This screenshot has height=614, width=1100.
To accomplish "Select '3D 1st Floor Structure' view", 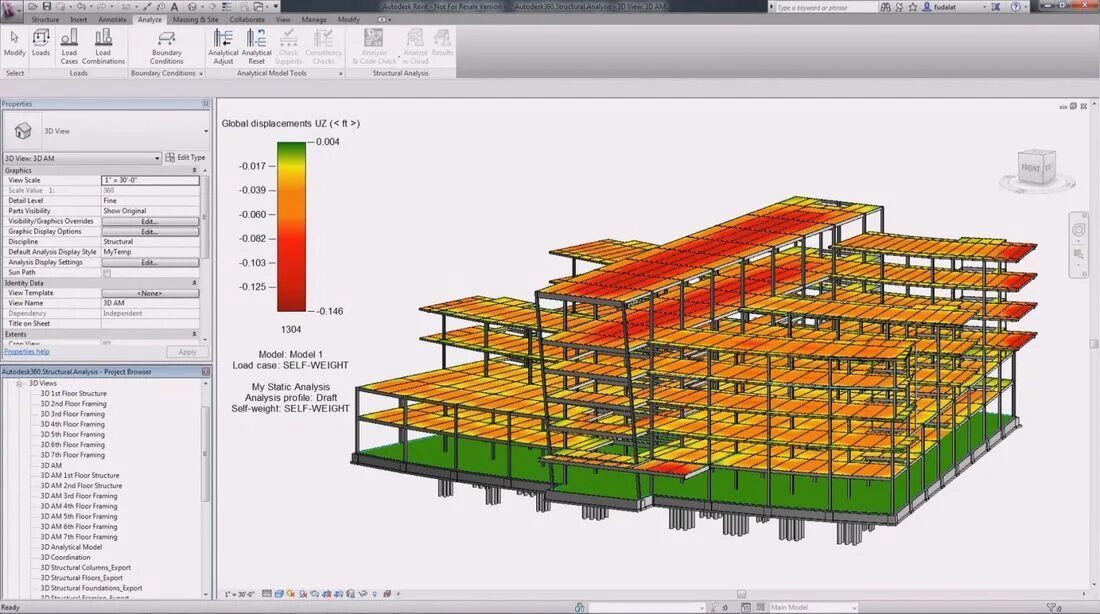I will pos(73,394).
